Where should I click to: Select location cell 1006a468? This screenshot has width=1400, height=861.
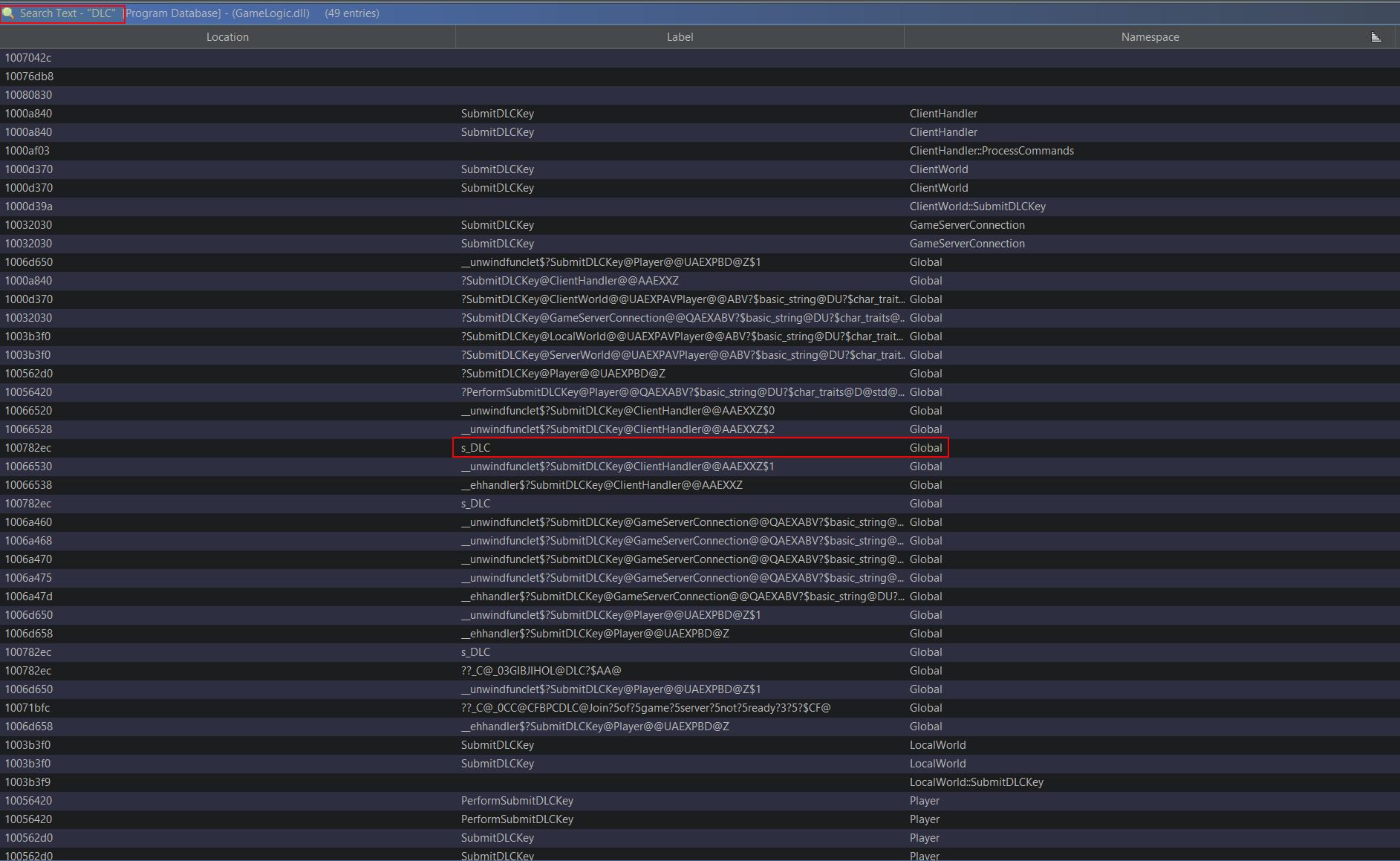[x=28, y=541]
